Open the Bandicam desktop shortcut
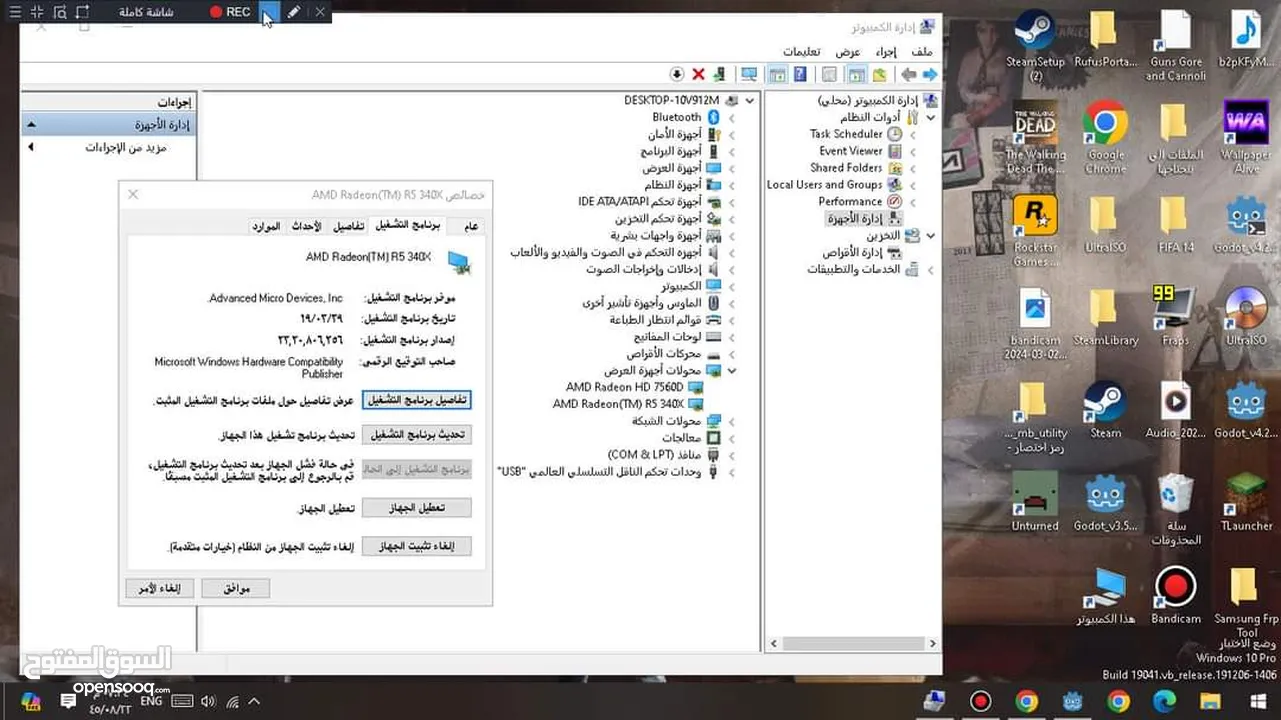 point(1175,595)
